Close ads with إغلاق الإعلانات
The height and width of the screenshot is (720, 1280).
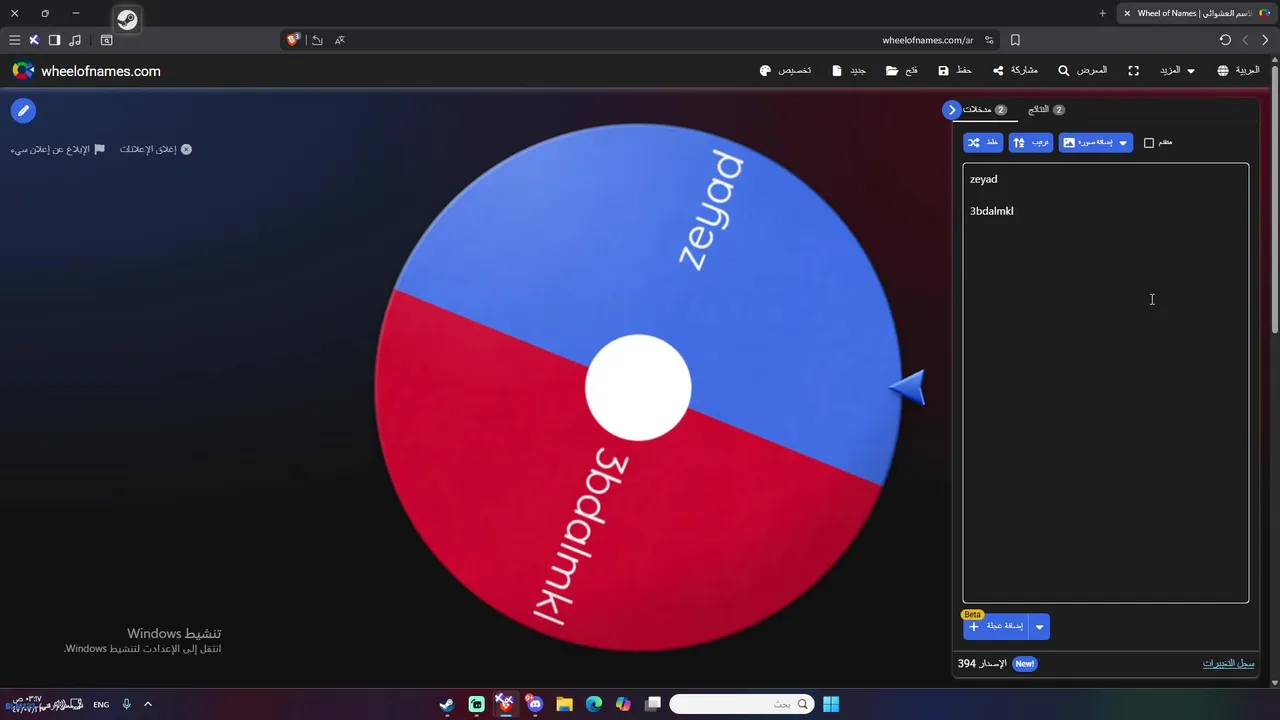coord(156,149)
